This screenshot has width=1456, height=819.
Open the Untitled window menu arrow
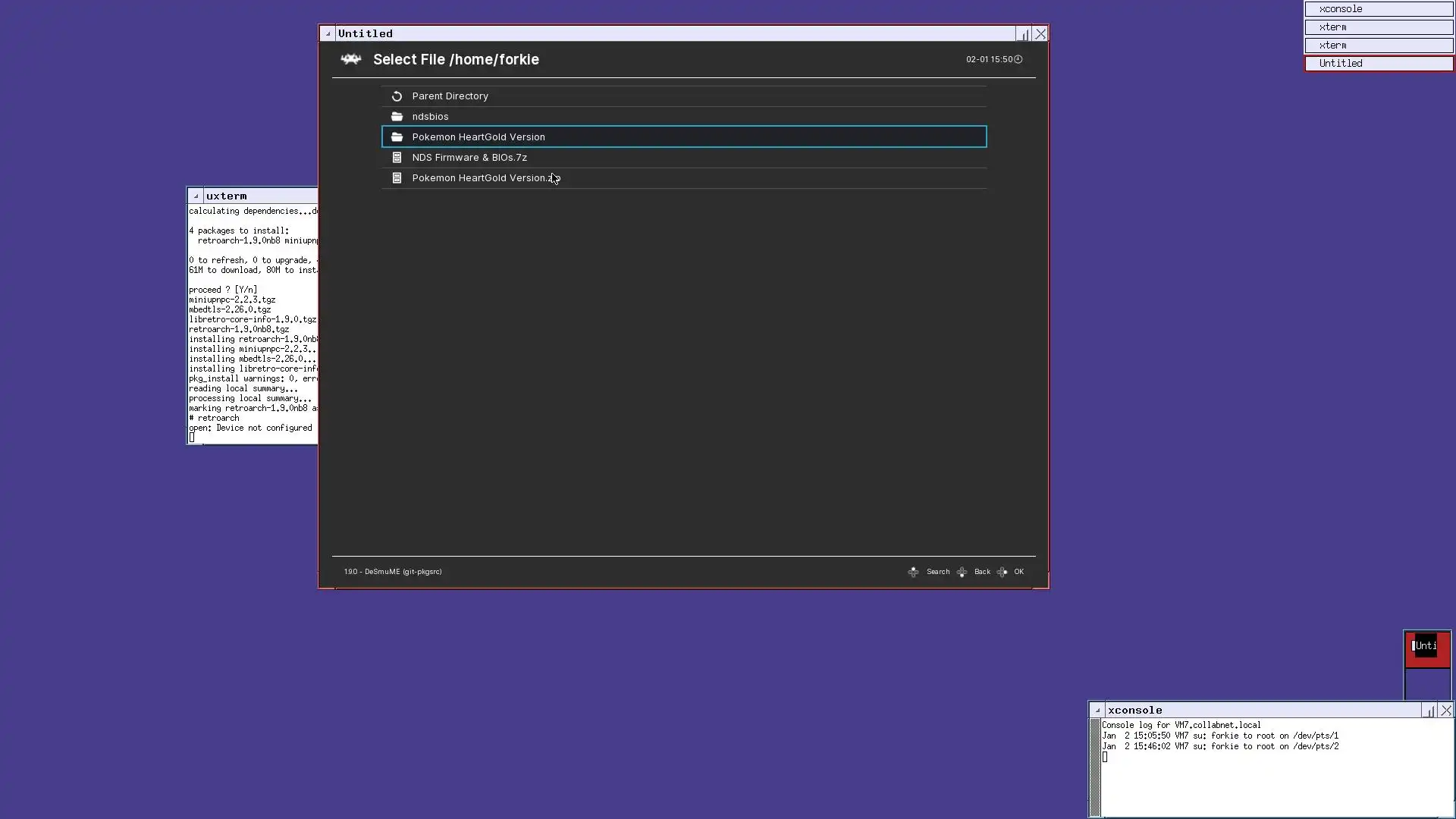[328, 34]
